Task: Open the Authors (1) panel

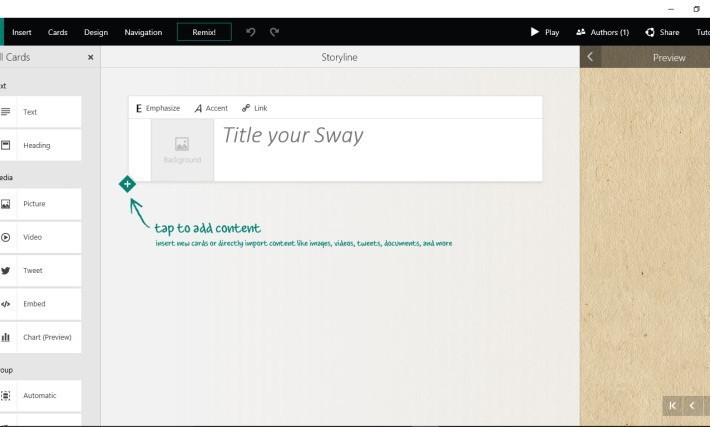Action: 603,32
